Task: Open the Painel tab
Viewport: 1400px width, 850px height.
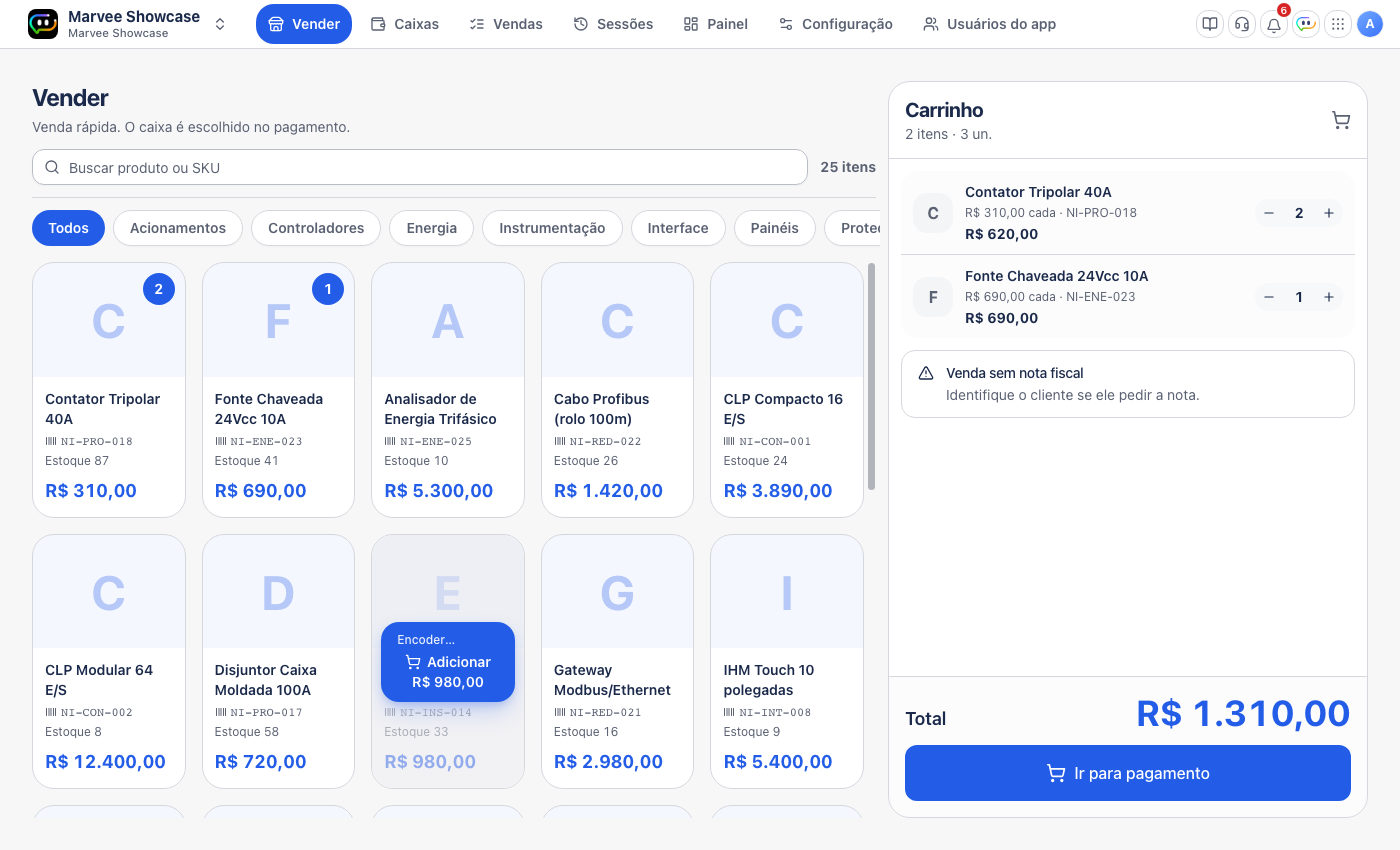Action: click(x=716, y=24)
